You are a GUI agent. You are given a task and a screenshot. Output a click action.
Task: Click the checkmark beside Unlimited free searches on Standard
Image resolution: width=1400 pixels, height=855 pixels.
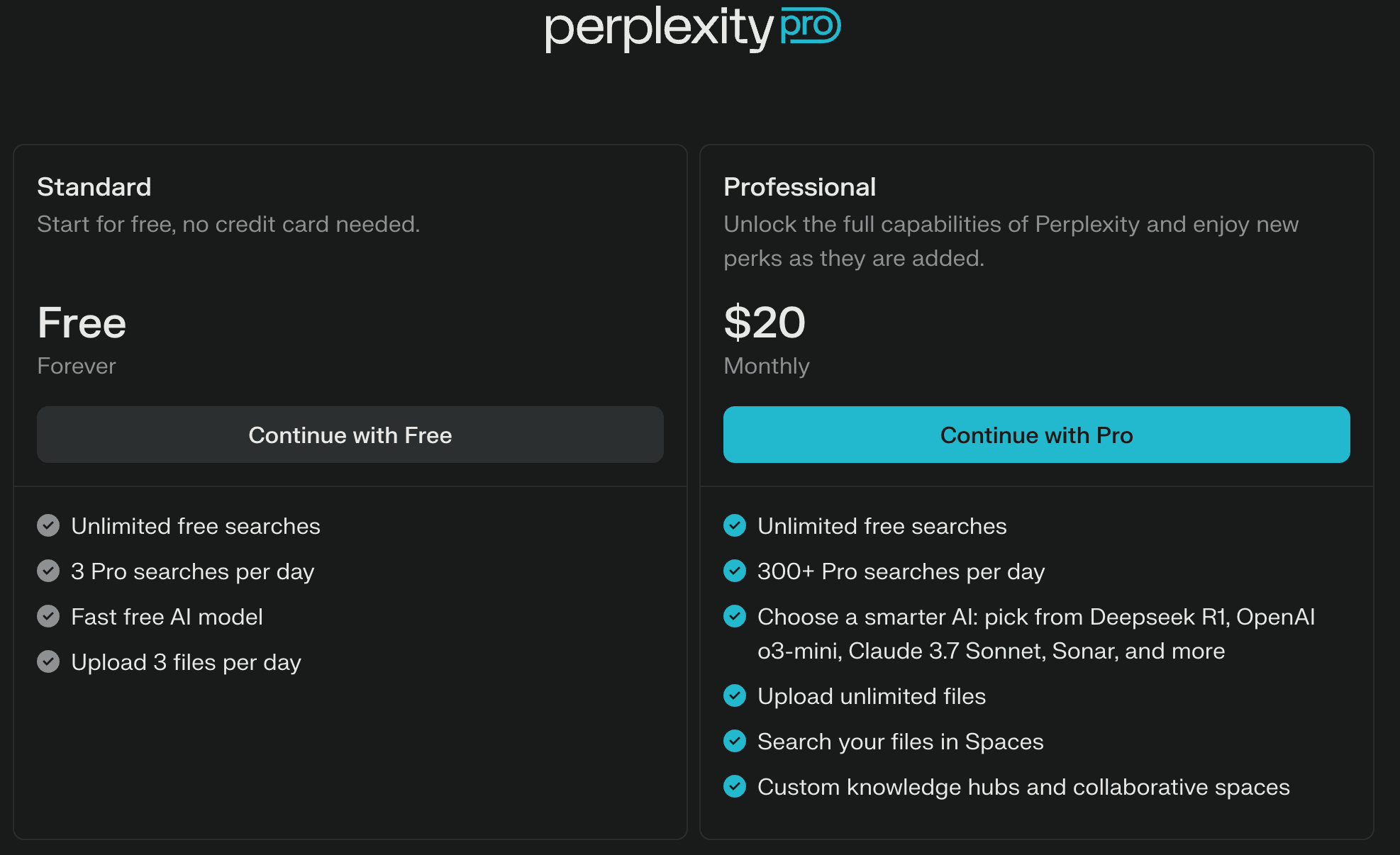click(48, 526)
